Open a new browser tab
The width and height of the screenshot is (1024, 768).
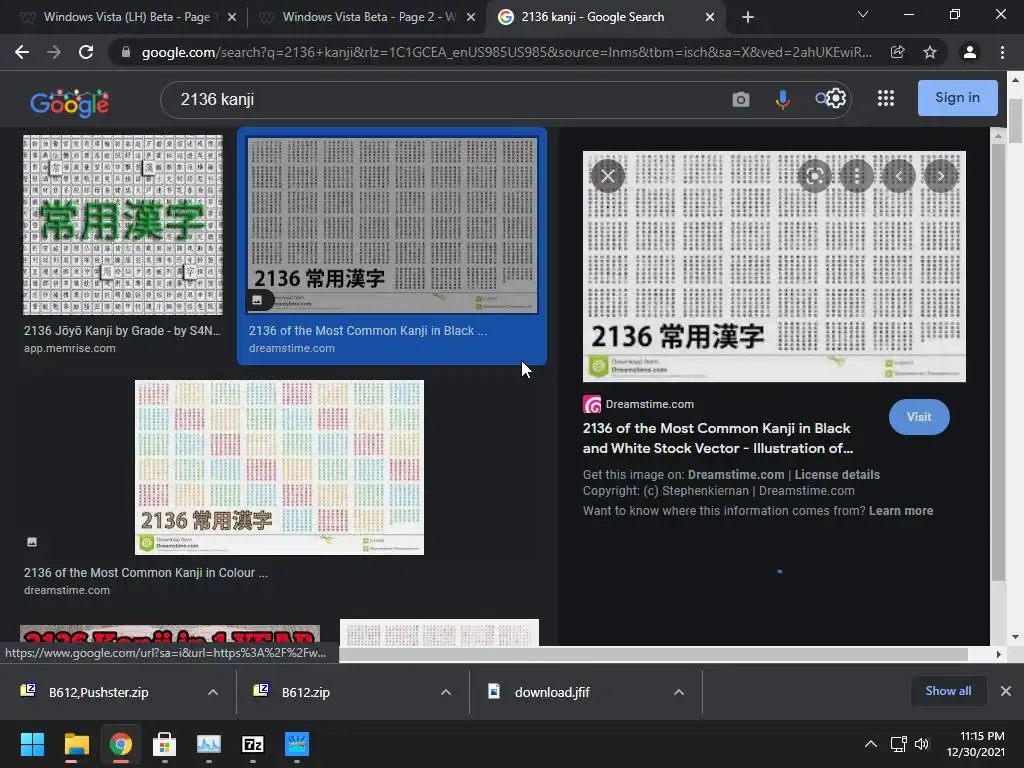748,17
